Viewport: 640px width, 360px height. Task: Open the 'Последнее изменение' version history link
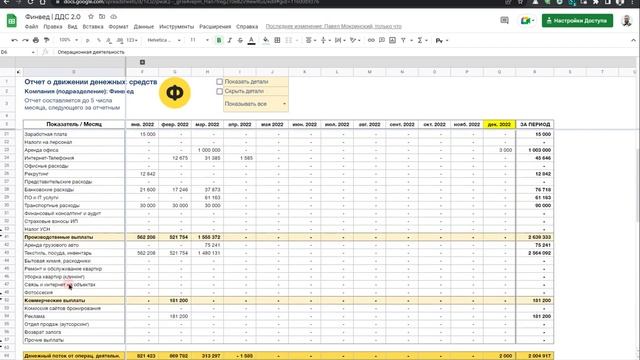(333, 27)
